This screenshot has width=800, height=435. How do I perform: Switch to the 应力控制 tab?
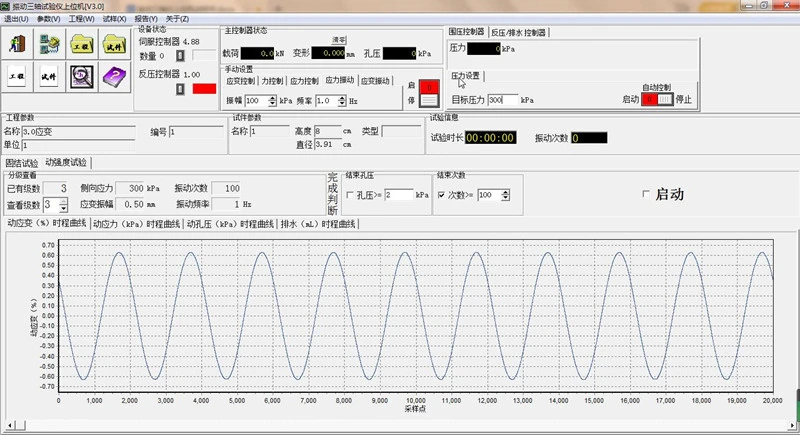pos(304,81)
